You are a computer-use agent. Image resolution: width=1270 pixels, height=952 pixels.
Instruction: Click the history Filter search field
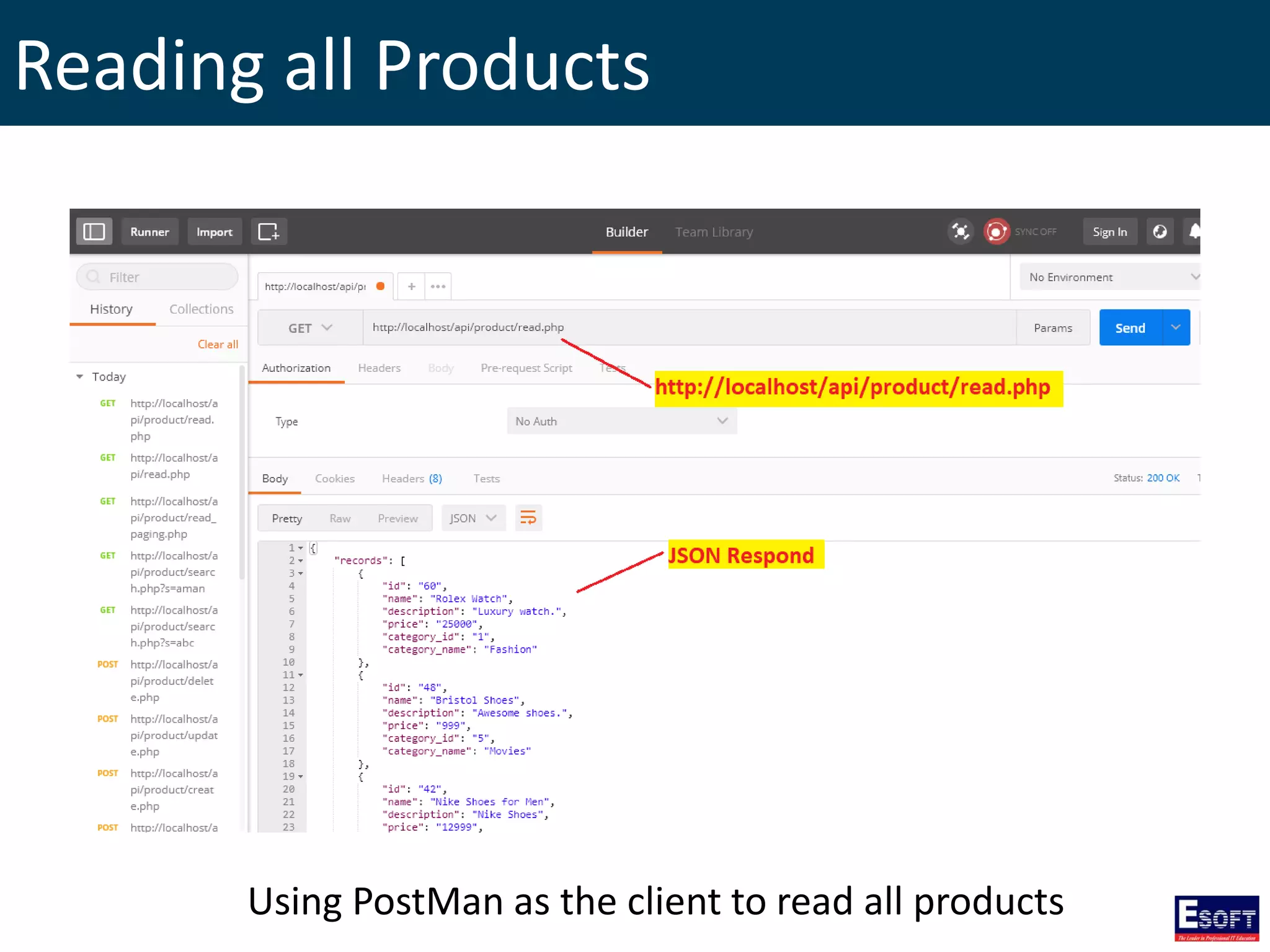point(157,277)
